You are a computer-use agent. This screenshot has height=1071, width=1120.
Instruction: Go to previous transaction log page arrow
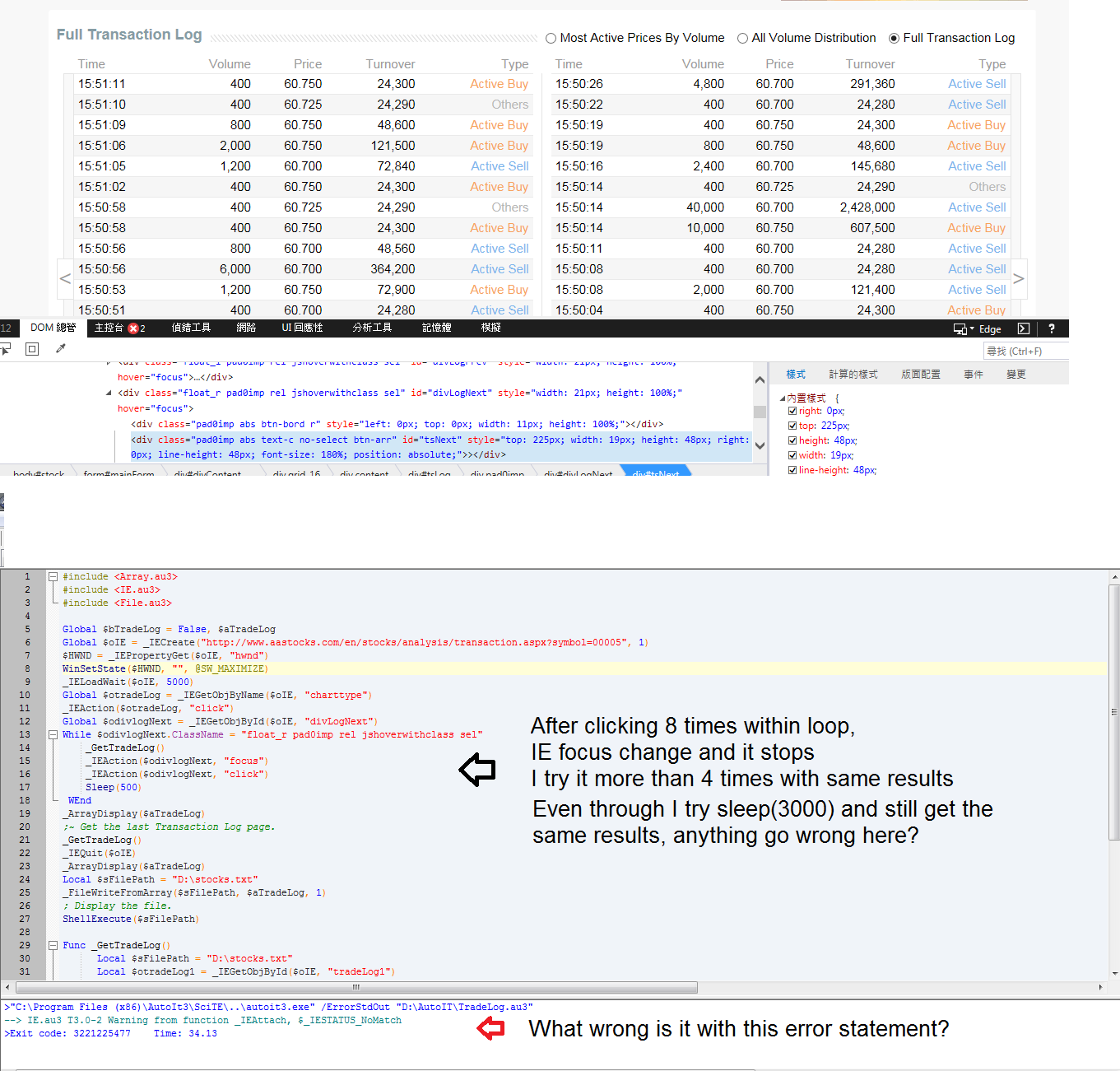tap(65, 279)
